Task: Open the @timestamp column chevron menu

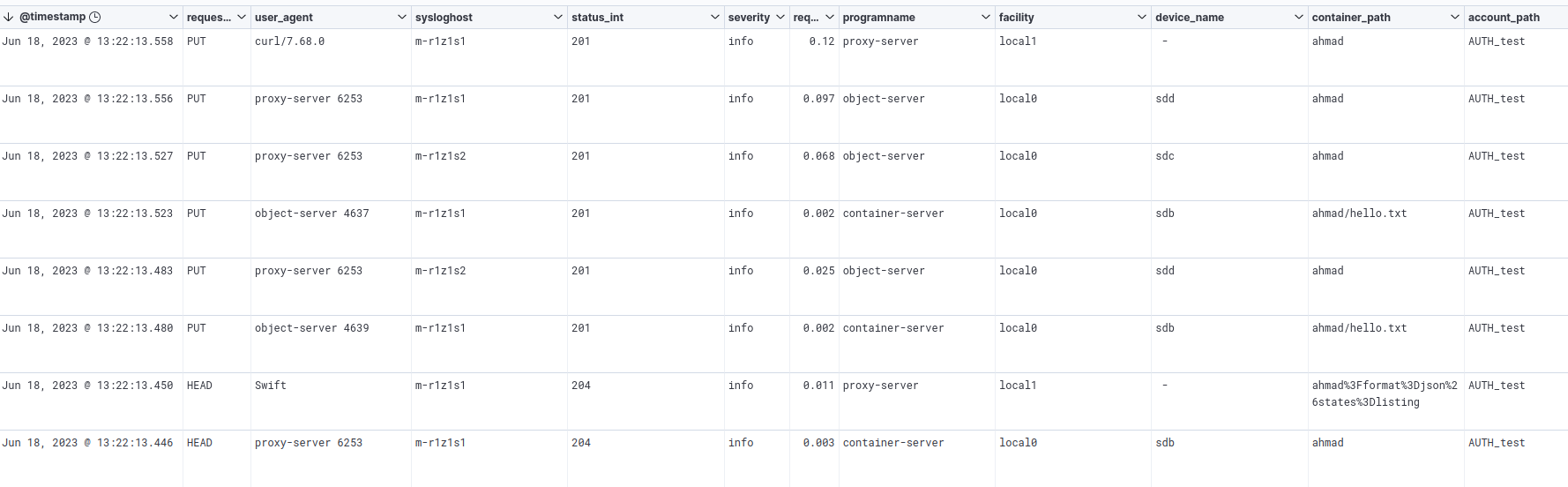Action: point(174,17)
